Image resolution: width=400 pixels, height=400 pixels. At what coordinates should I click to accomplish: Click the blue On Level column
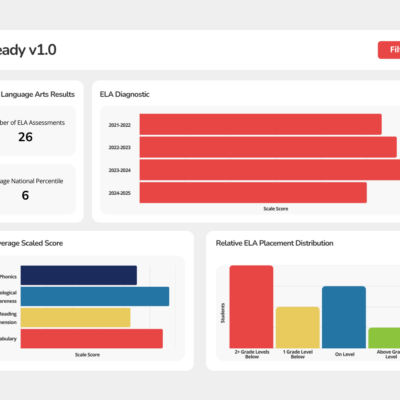tap(344, 317)
